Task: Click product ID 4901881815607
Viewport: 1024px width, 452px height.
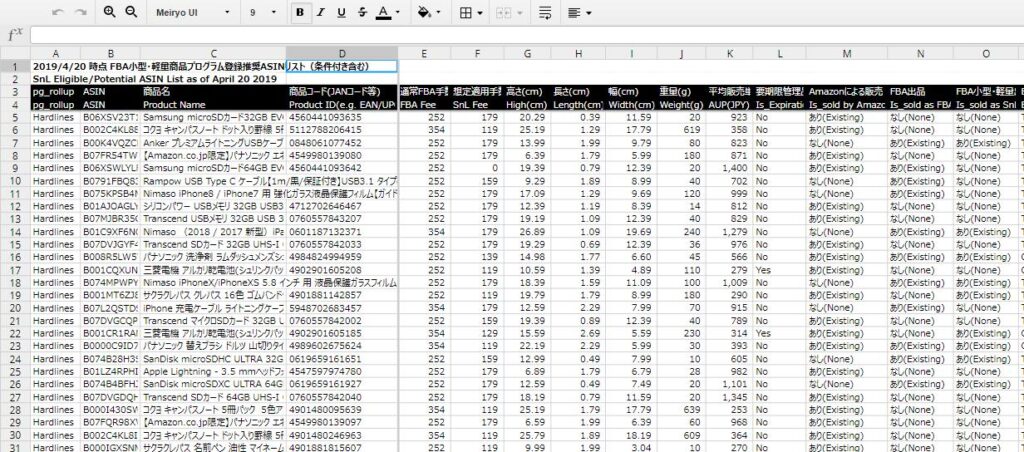Action: click(x=342, y=447)
